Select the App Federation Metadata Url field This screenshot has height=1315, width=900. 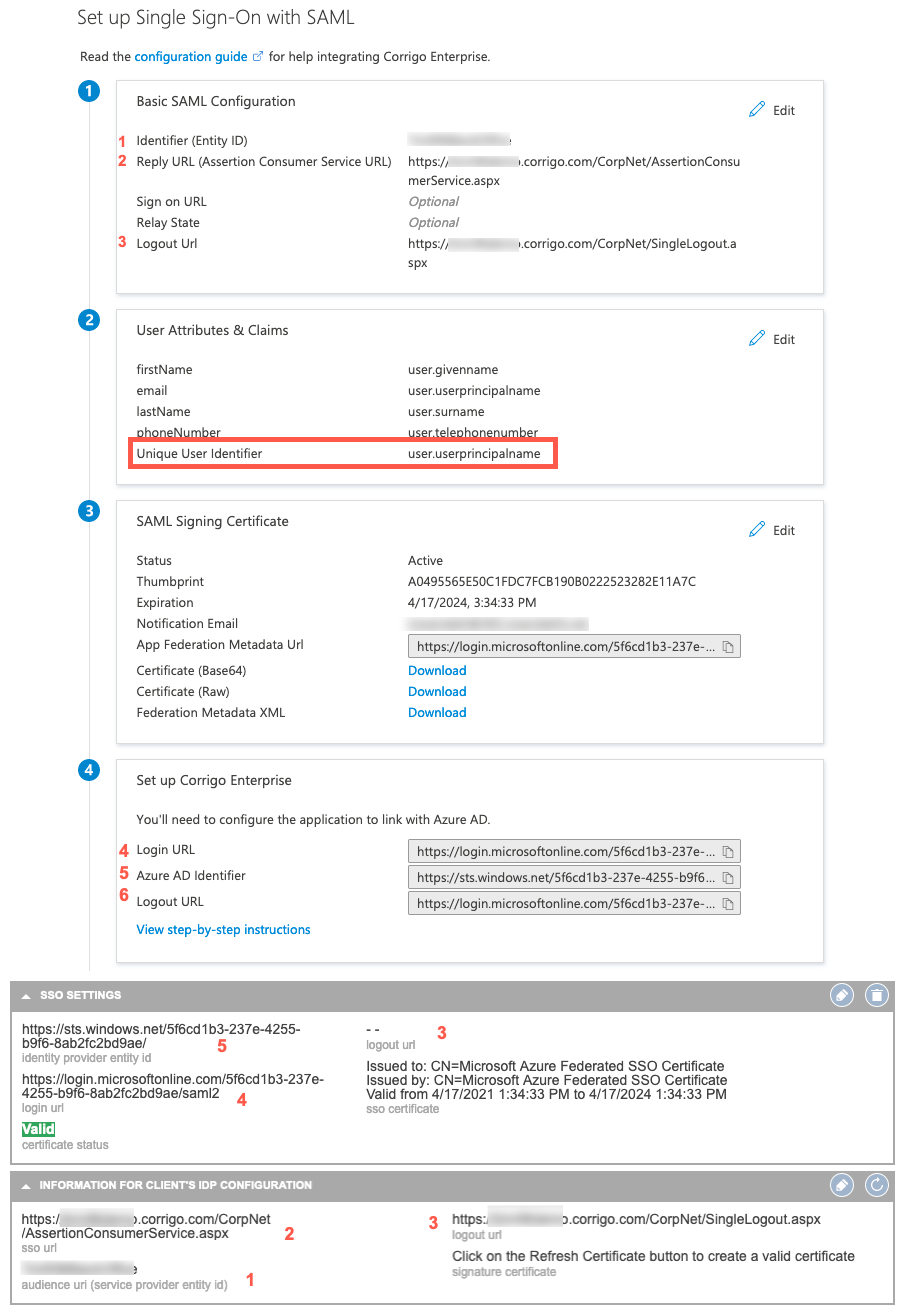click(560, 646)
